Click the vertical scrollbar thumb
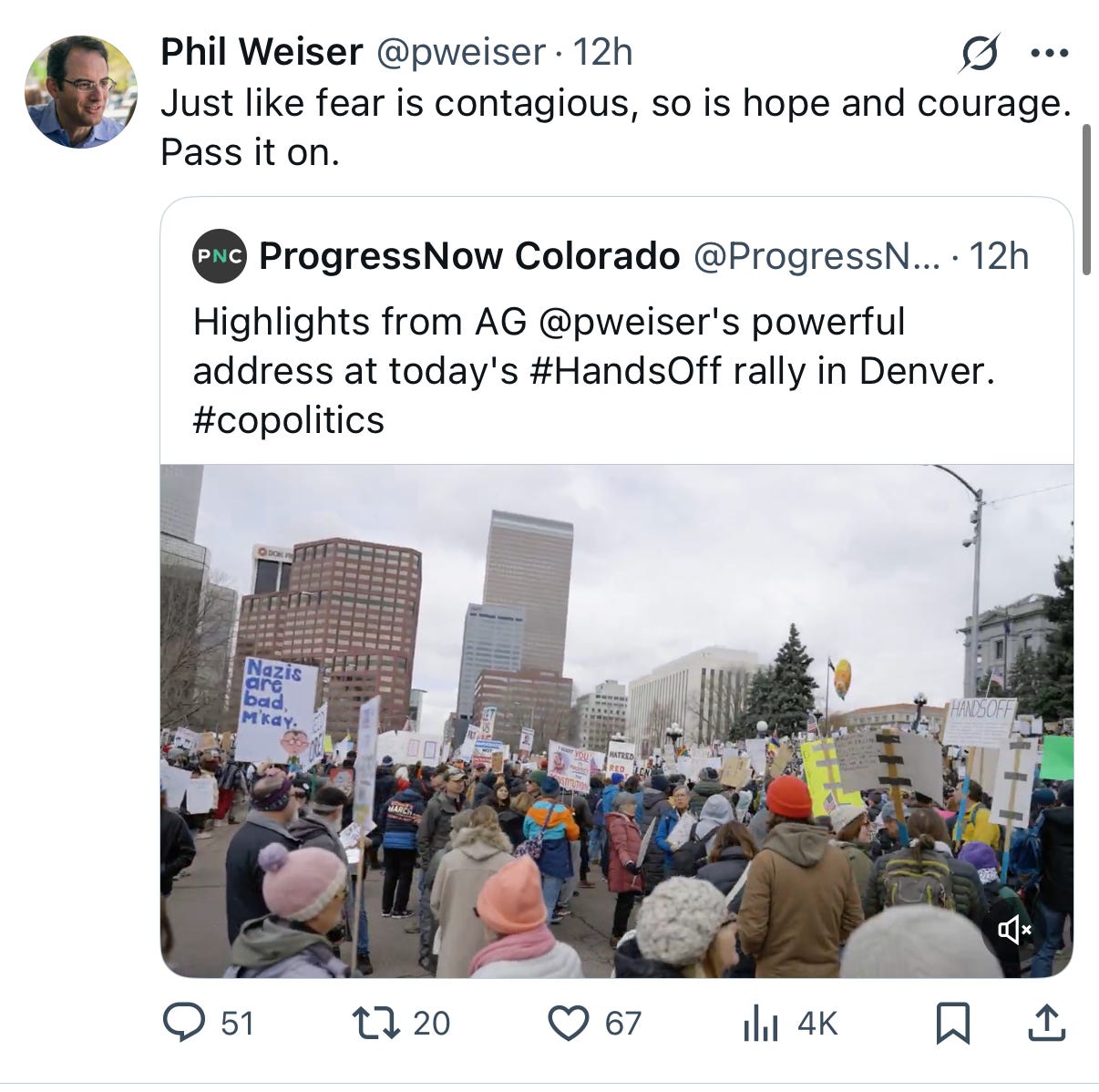Screen dimensions: 1099x1092 (1086, 199)
